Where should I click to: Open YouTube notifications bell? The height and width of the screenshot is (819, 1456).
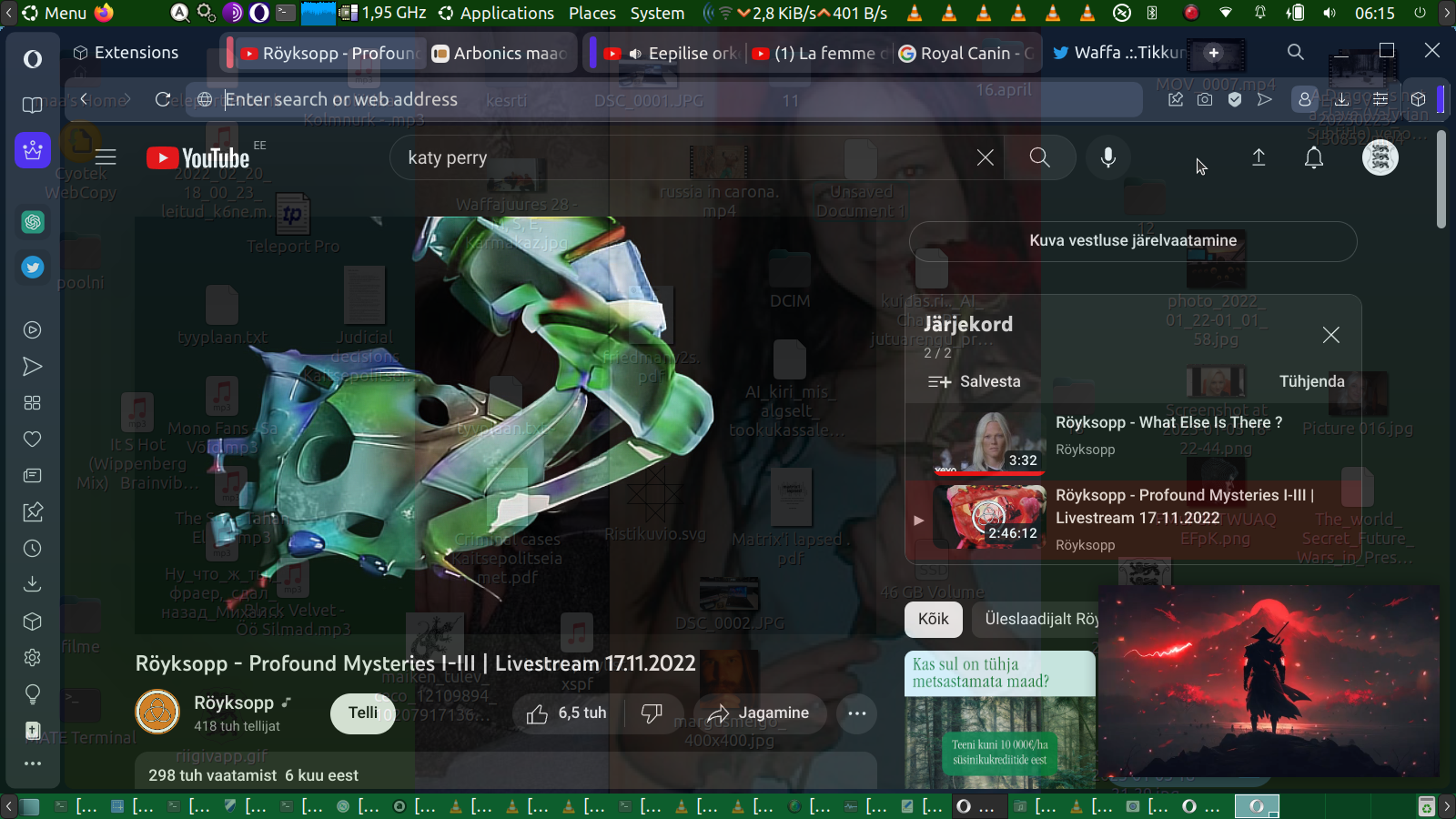point(1314,157)
